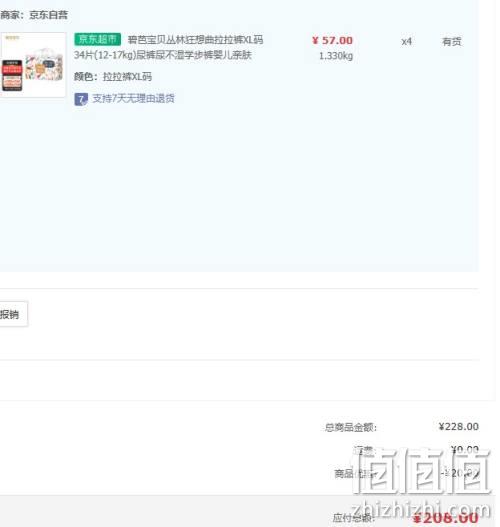Click the red ¥57.00 unit price

(332, 40)
